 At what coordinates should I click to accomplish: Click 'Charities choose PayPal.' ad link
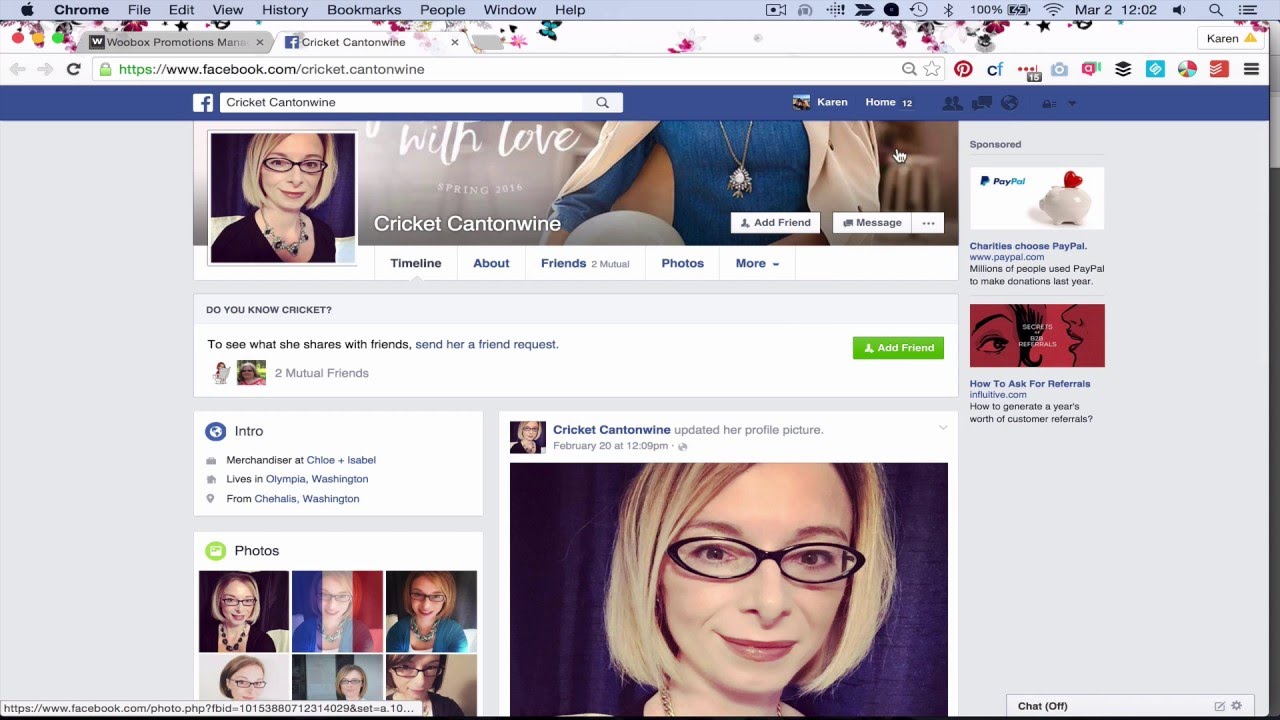point(1028,246)
